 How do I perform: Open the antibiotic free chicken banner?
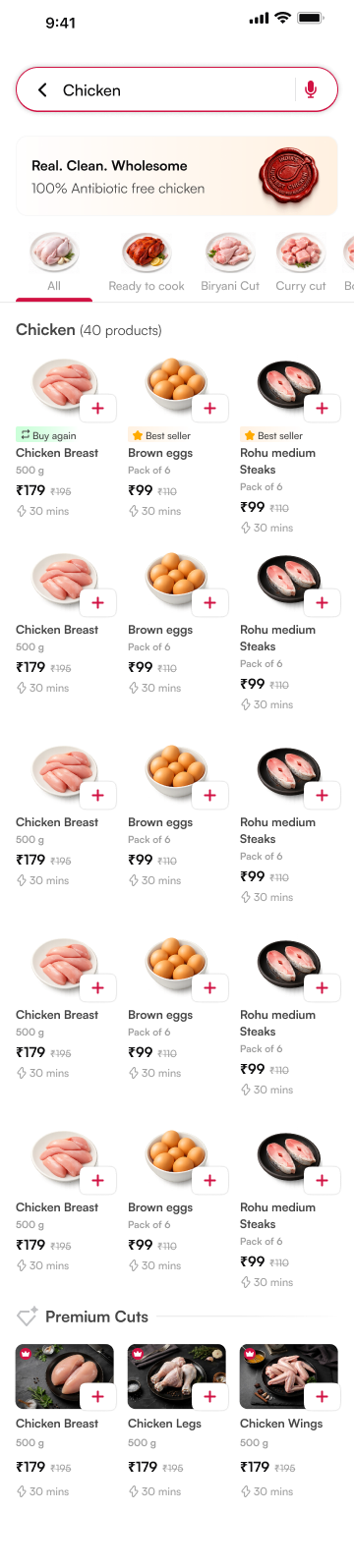177,176
